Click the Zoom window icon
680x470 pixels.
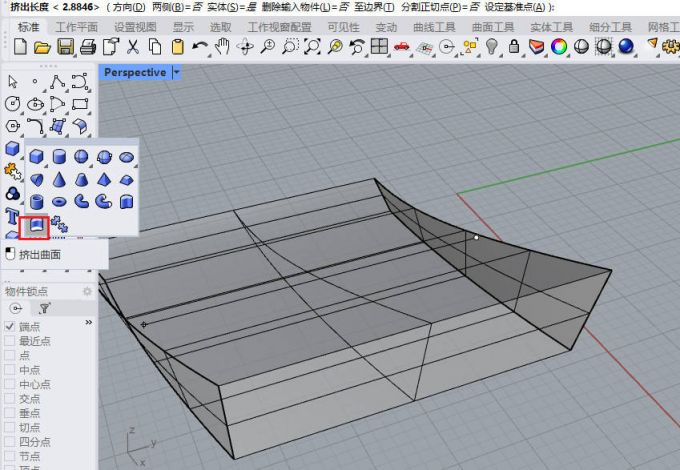pyautogui.click(x=290, y=46)
